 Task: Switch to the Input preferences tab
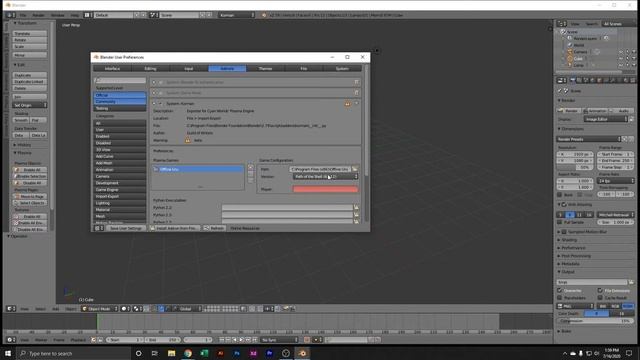[189, 69]
